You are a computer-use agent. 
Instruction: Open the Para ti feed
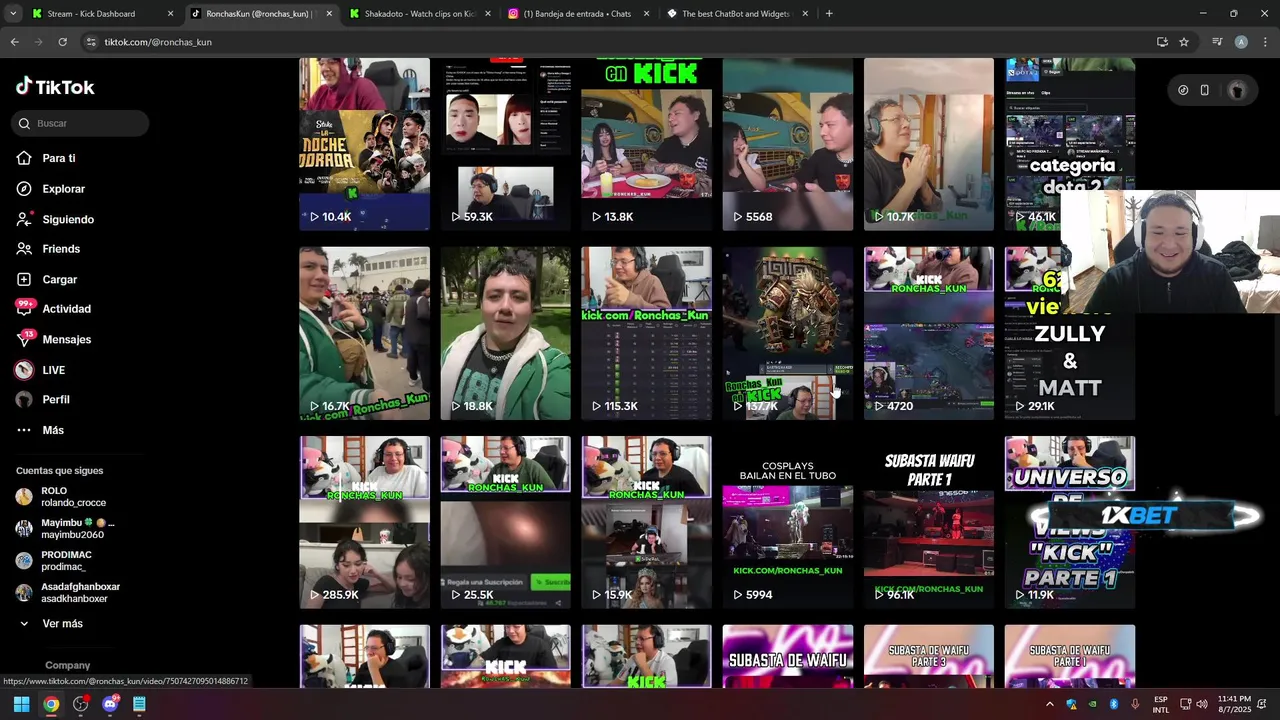[46, 158]
